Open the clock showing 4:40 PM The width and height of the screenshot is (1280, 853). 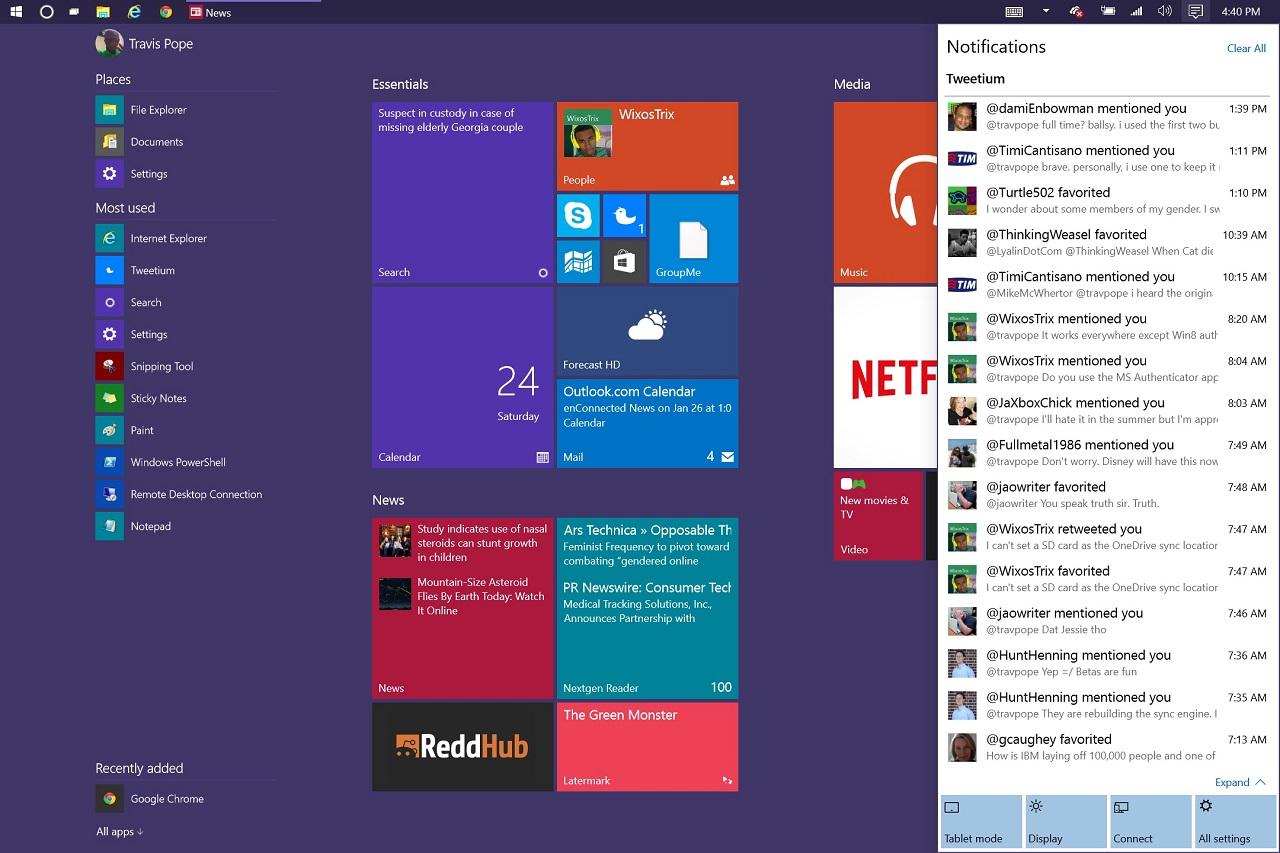(x=1241, y=12)
